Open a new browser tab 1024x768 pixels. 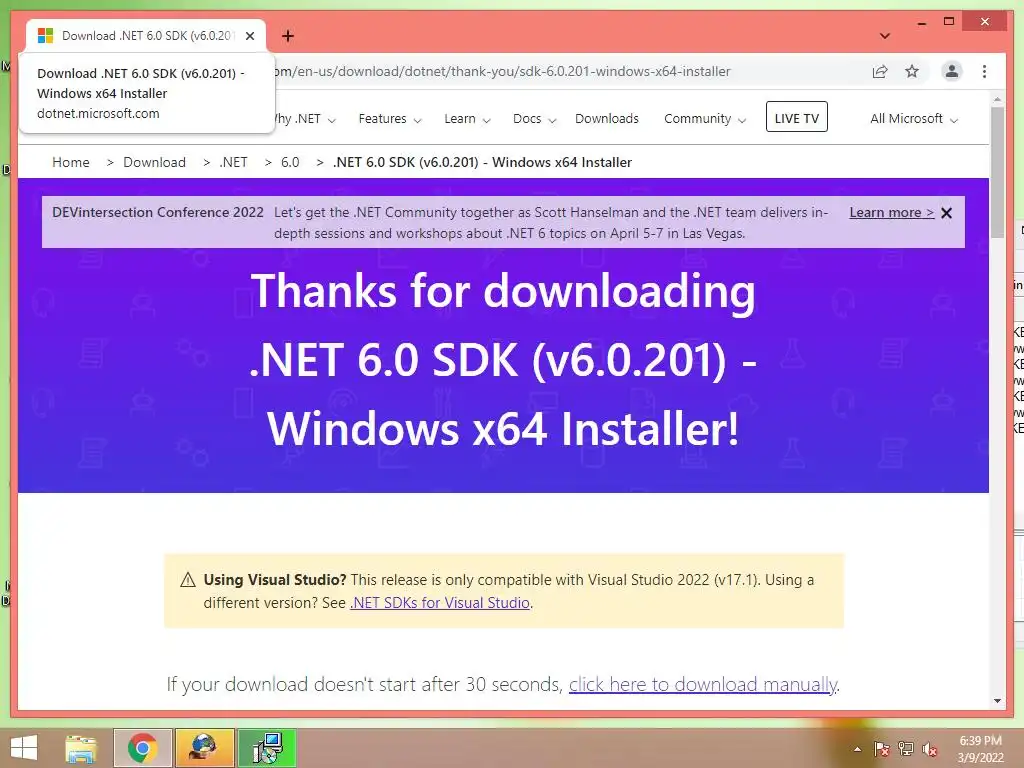287,36
